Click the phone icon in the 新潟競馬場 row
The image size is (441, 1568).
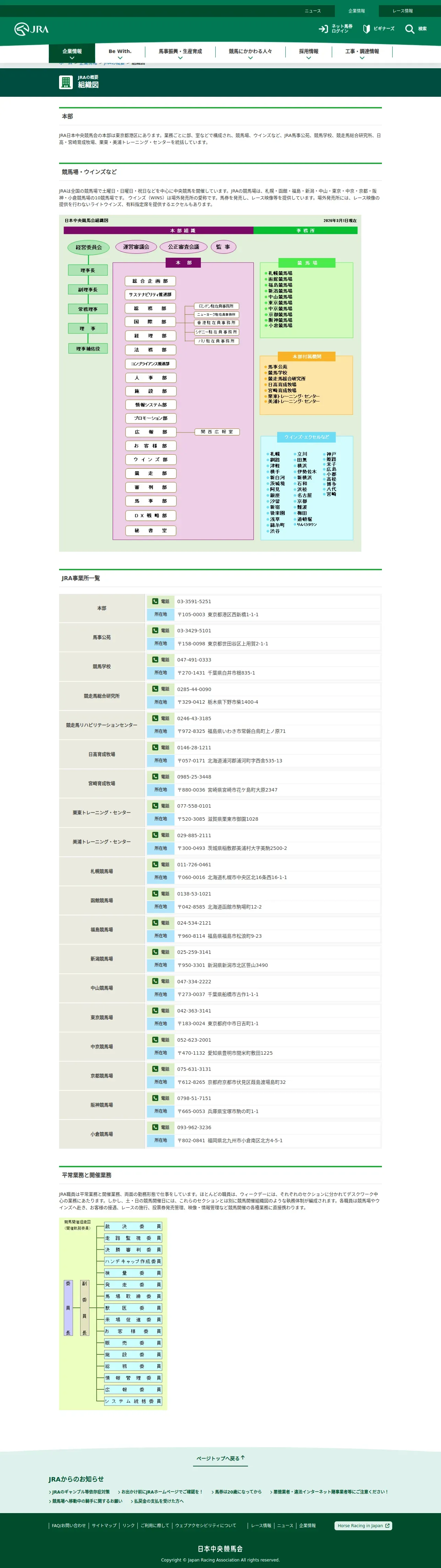click(155, 952)
